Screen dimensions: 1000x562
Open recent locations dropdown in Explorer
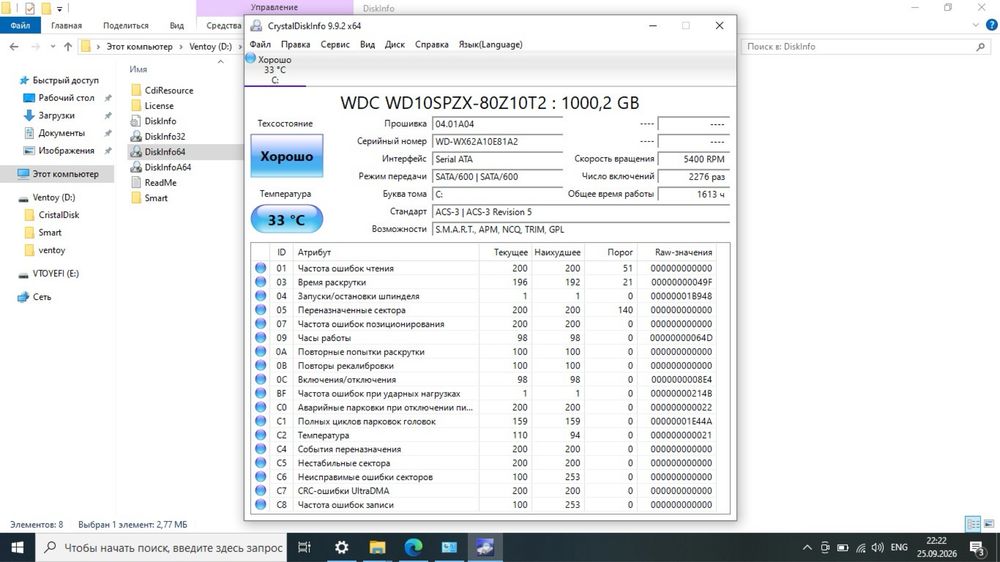[x=52, y=47]
